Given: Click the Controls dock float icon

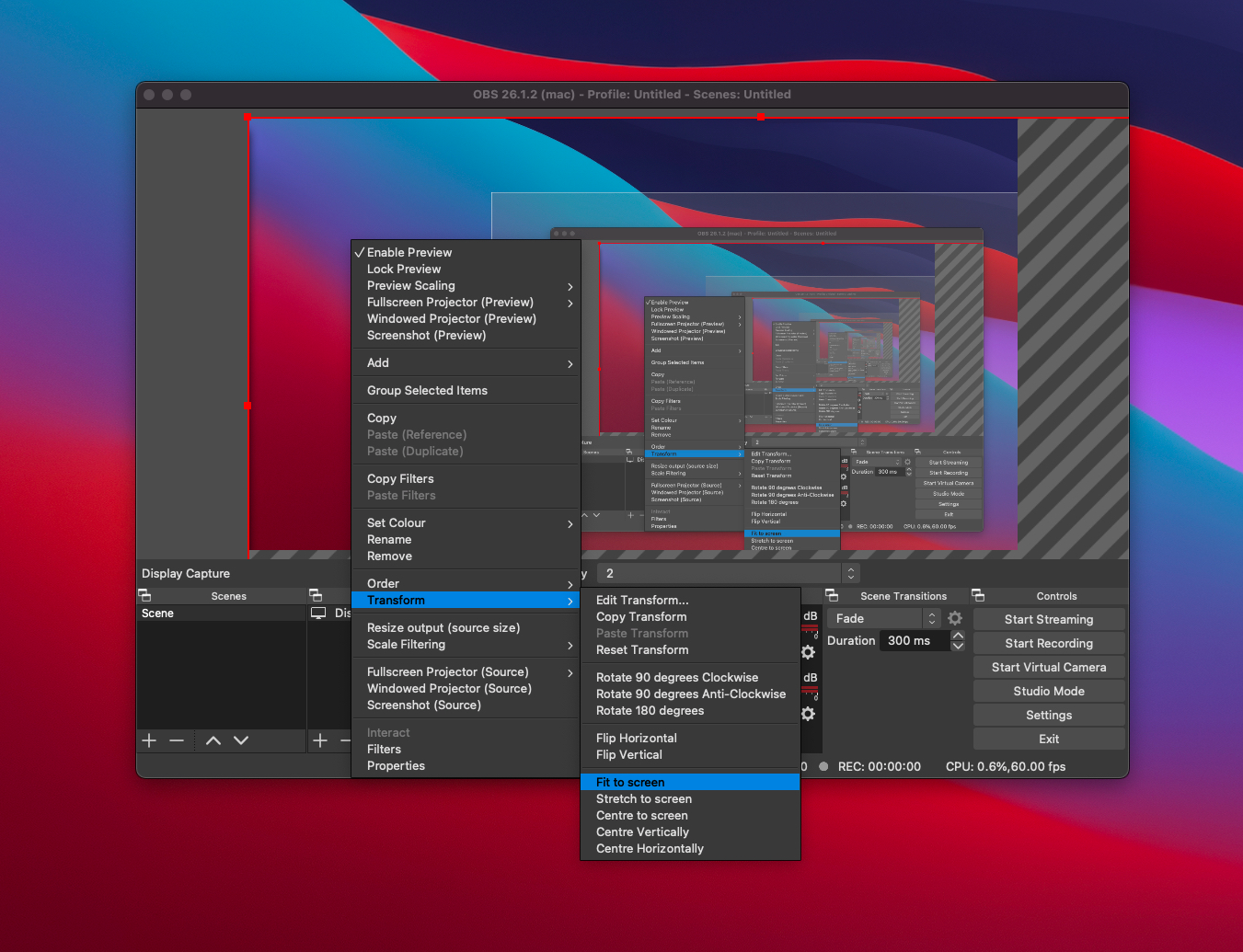Looking at the screenshot, I should tap(978, 596).
